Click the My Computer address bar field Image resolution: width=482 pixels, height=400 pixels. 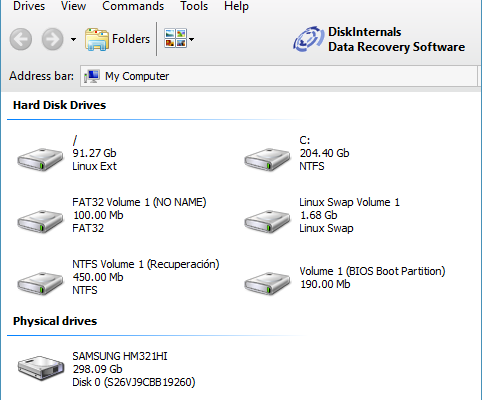(279, 76)
